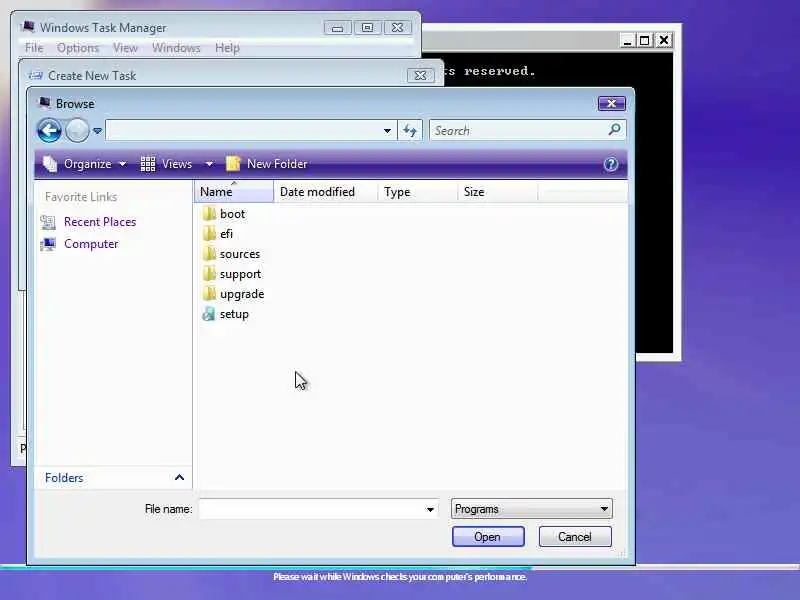Click the Views grid icon

148,164
